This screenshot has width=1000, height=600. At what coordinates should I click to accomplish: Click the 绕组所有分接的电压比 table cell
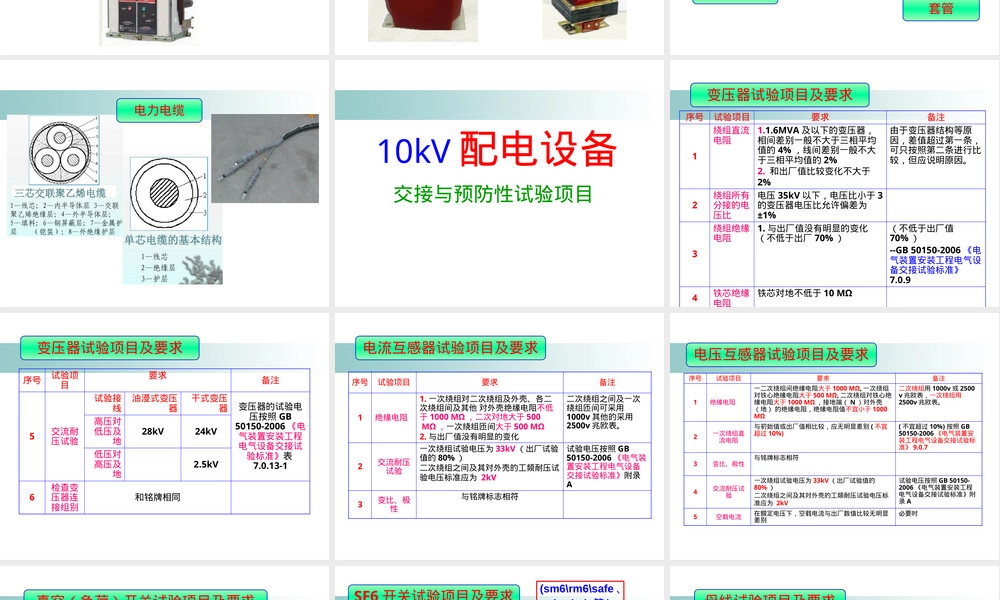point(732,205)
